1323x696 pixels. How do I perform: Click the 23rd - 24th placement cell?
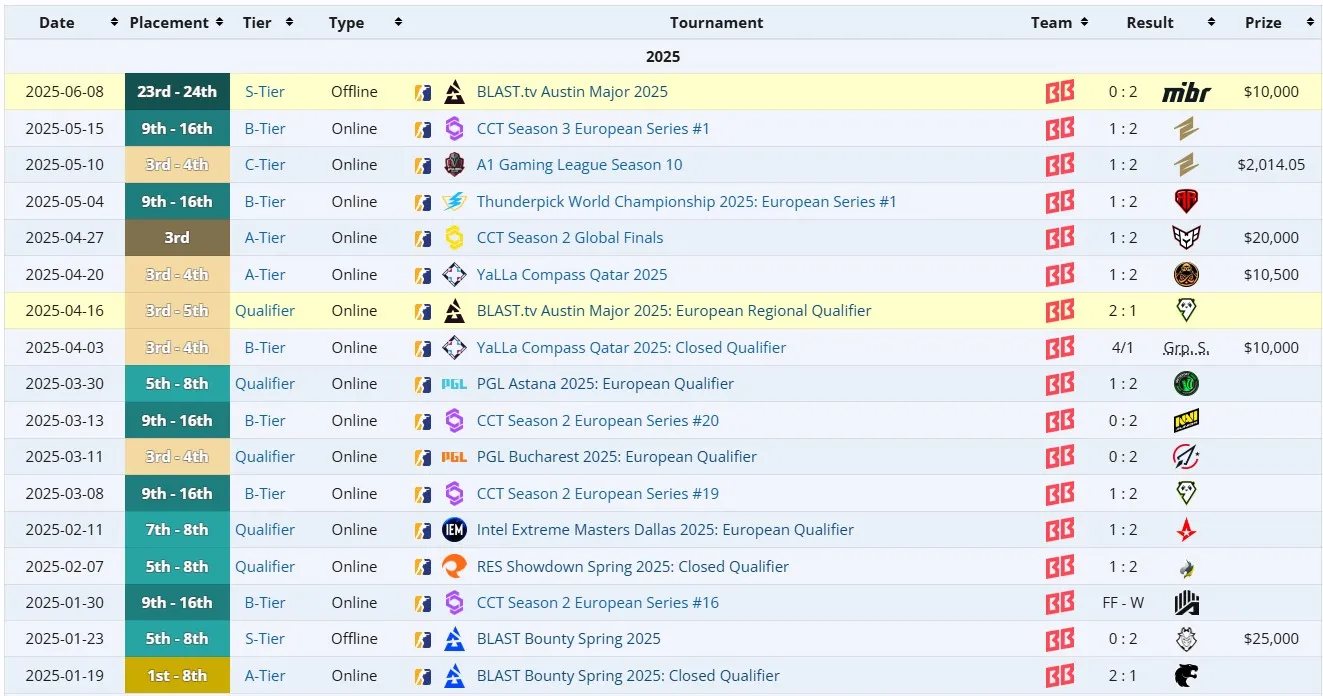coord(177,92)
